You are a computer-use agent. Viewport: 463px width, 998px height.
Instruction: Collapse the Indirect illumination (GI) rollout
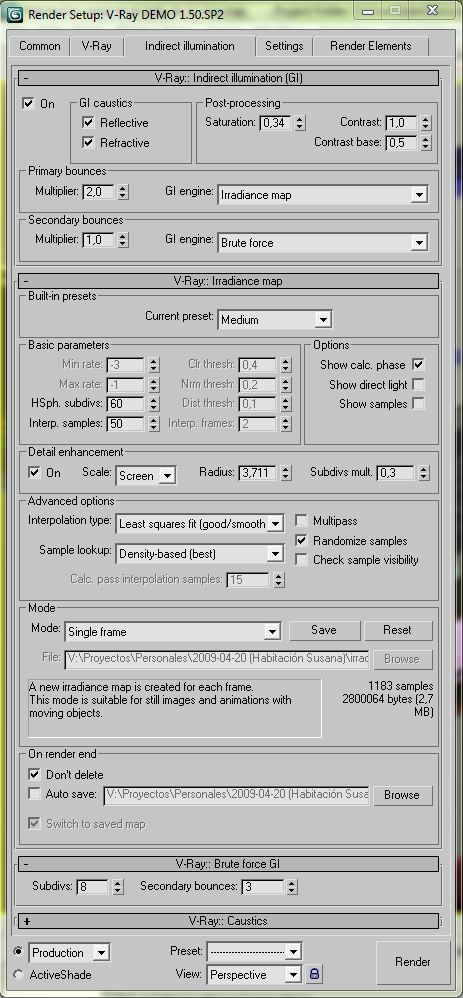[x=229, y=78]
